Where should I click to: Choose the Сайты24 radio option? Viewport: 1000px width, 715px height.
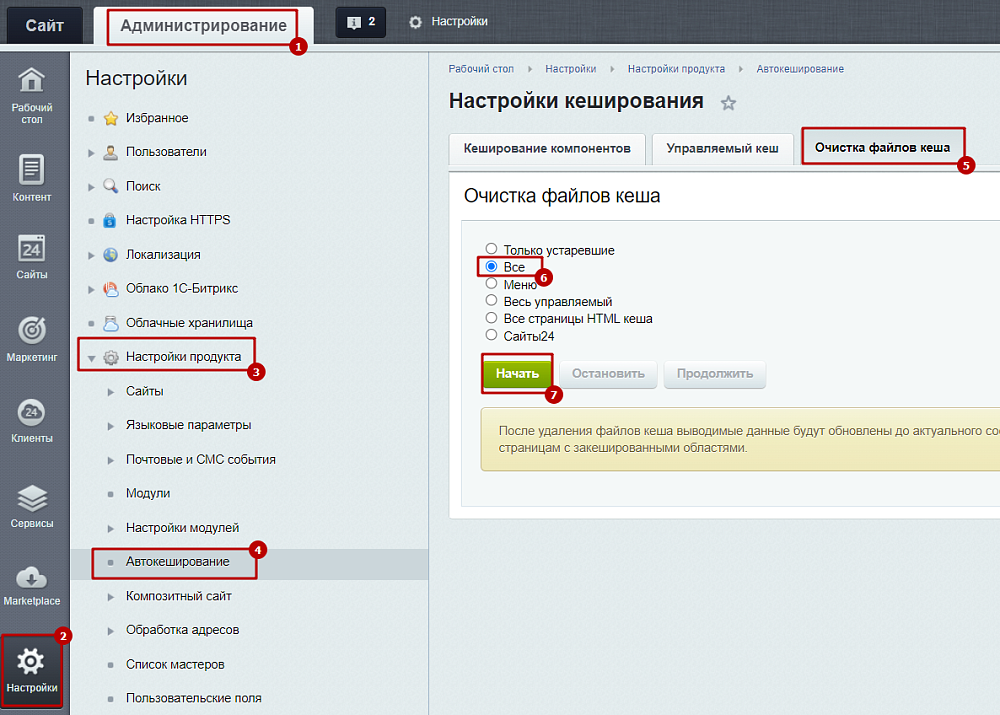pyautogui.click(x=491, y=336)
